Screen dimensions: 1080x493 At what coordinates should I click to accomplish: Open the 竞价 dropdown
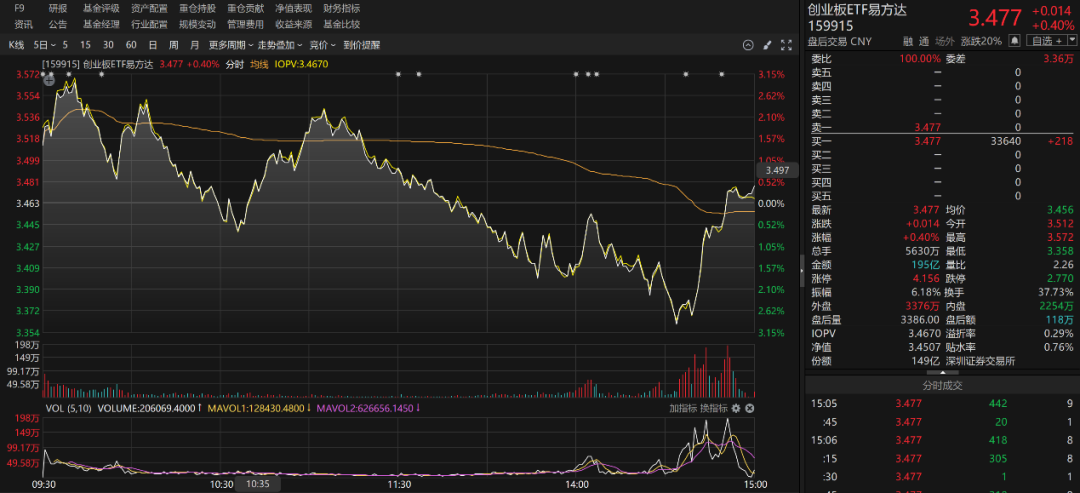tap(322, 45)
